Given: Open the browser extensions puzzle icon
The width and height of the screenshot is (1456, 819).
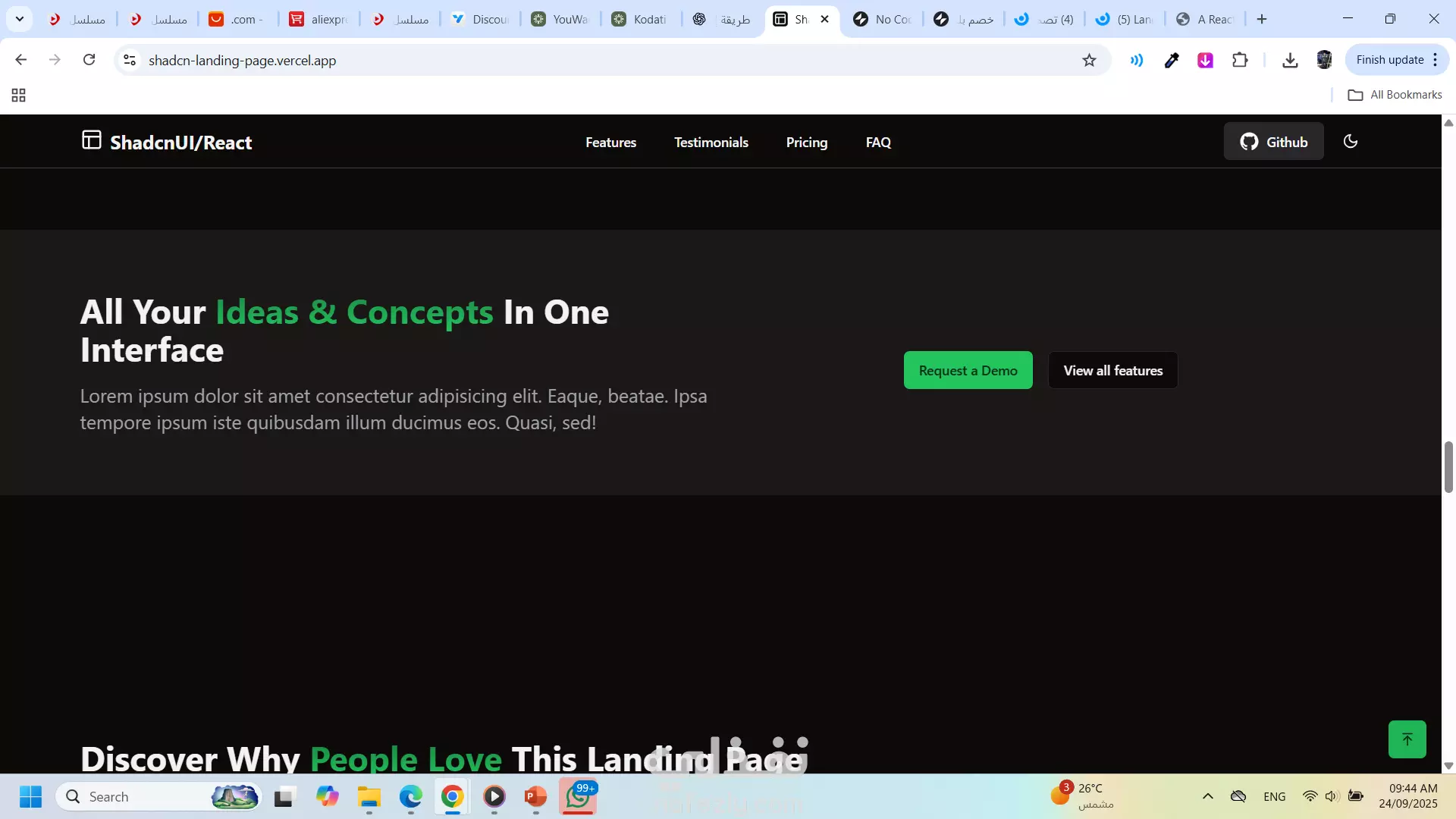Looking at the screenshot, I should (1240, 60).
